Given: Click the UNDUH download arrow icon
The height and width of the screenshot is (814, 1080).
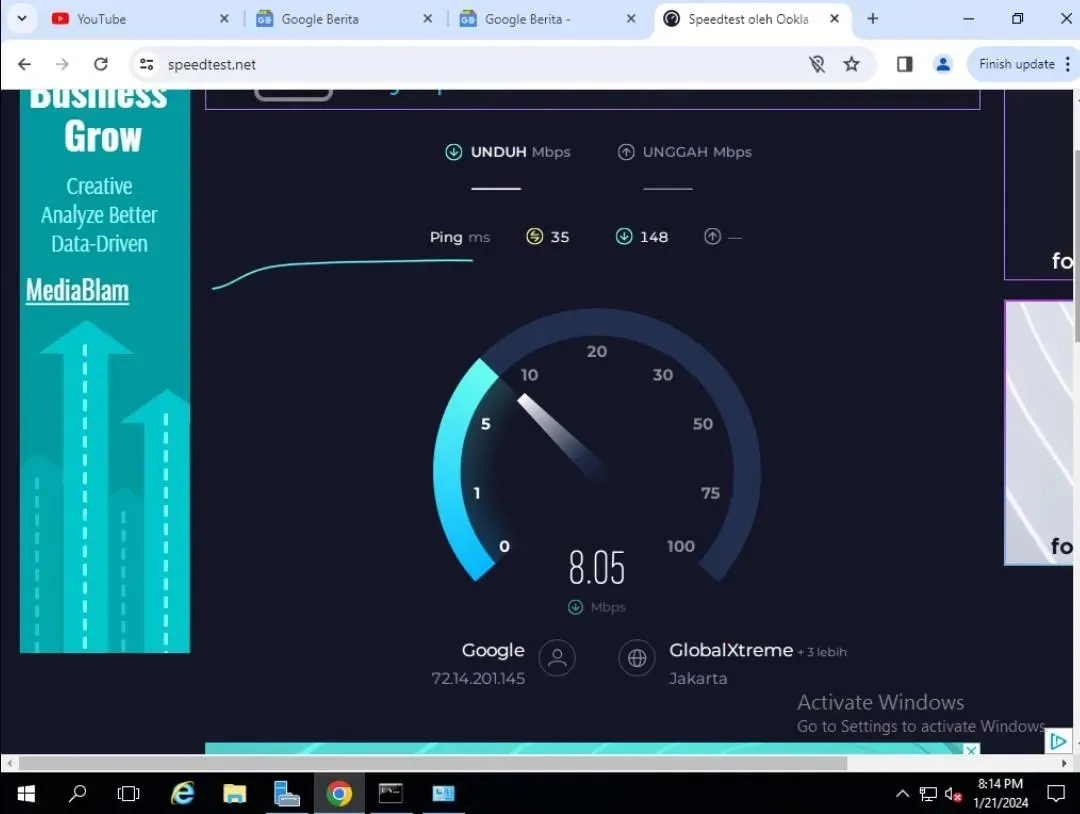Looking at the screenshot, I should tap(453, 152).
